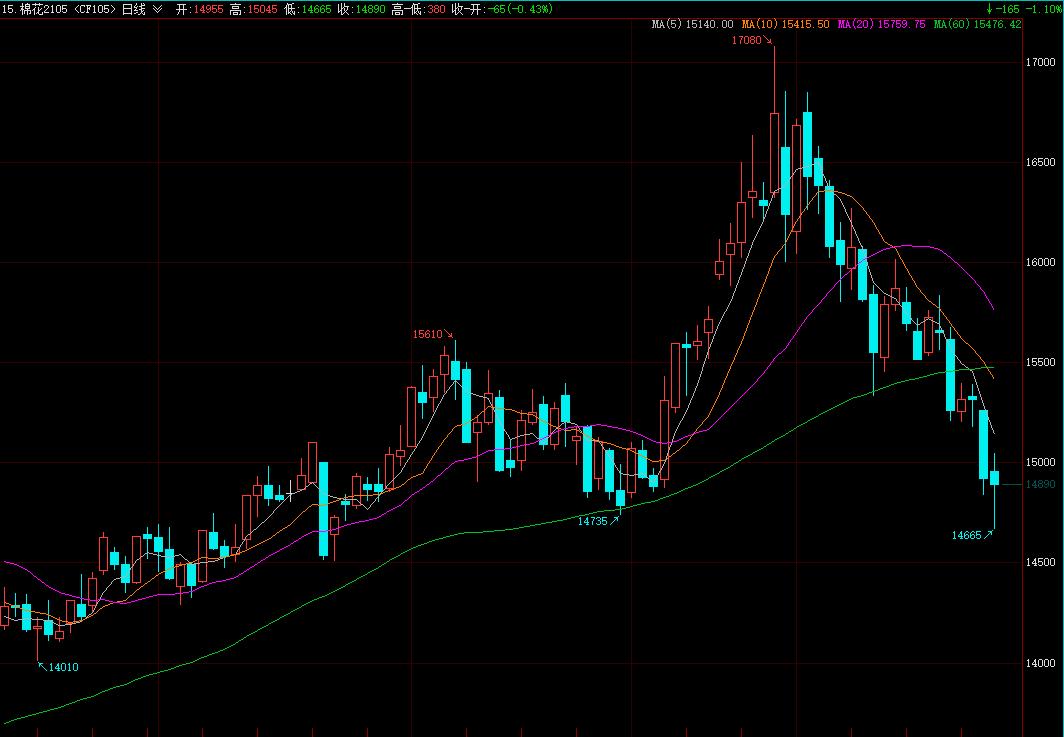This screenshot has width=1064, height=737.
Task: Click the 17000 price axis label
Action: [x=1040, y=62]
